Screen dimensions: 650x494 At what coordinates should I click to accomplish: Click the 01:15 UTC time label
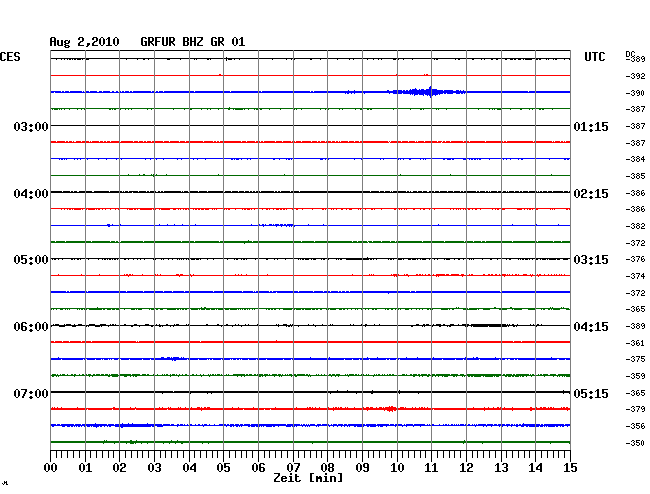pyautogui.click(x=591, y=127)
